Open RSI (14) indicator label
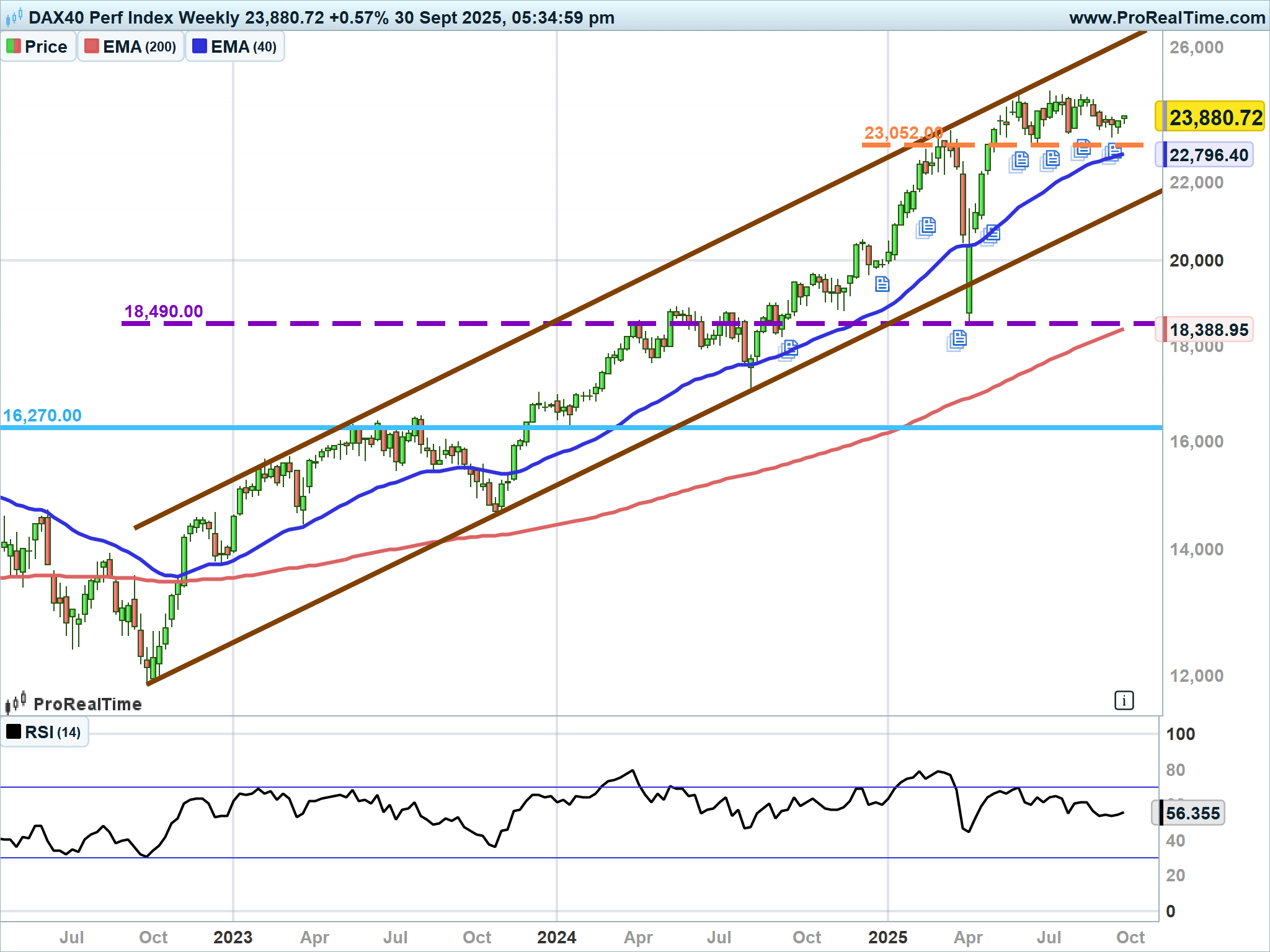This screenshot has width=1270, height=952. click(44, 732)
